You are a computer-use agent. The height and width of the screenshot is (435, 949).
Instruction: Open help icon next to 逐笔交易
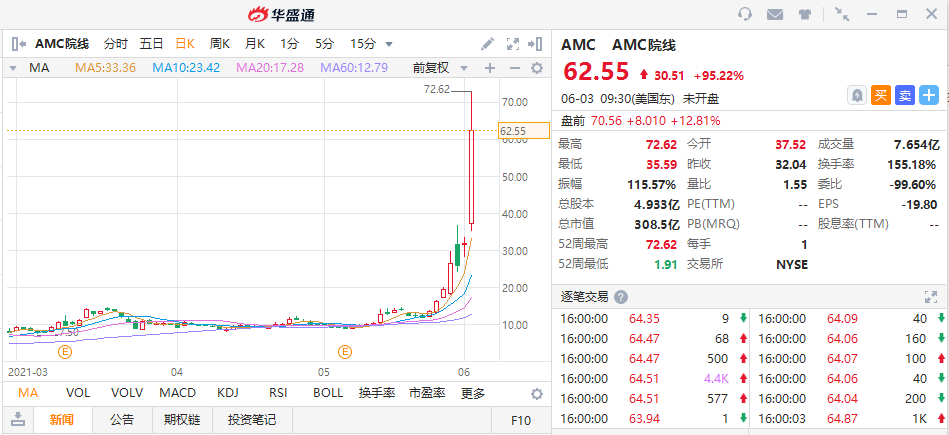pos(620,297)
